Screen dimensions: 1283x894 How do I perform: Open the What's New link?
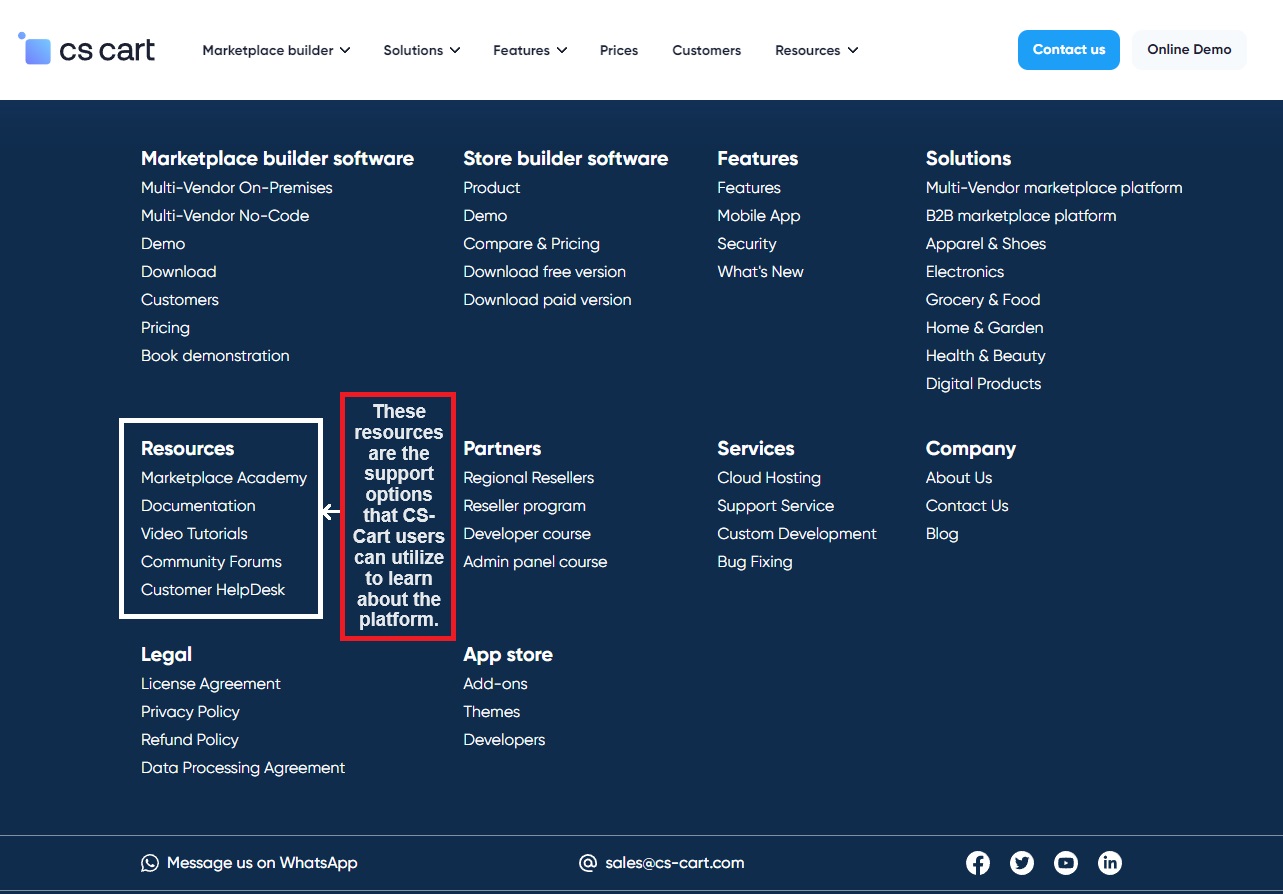coord(761,272)
